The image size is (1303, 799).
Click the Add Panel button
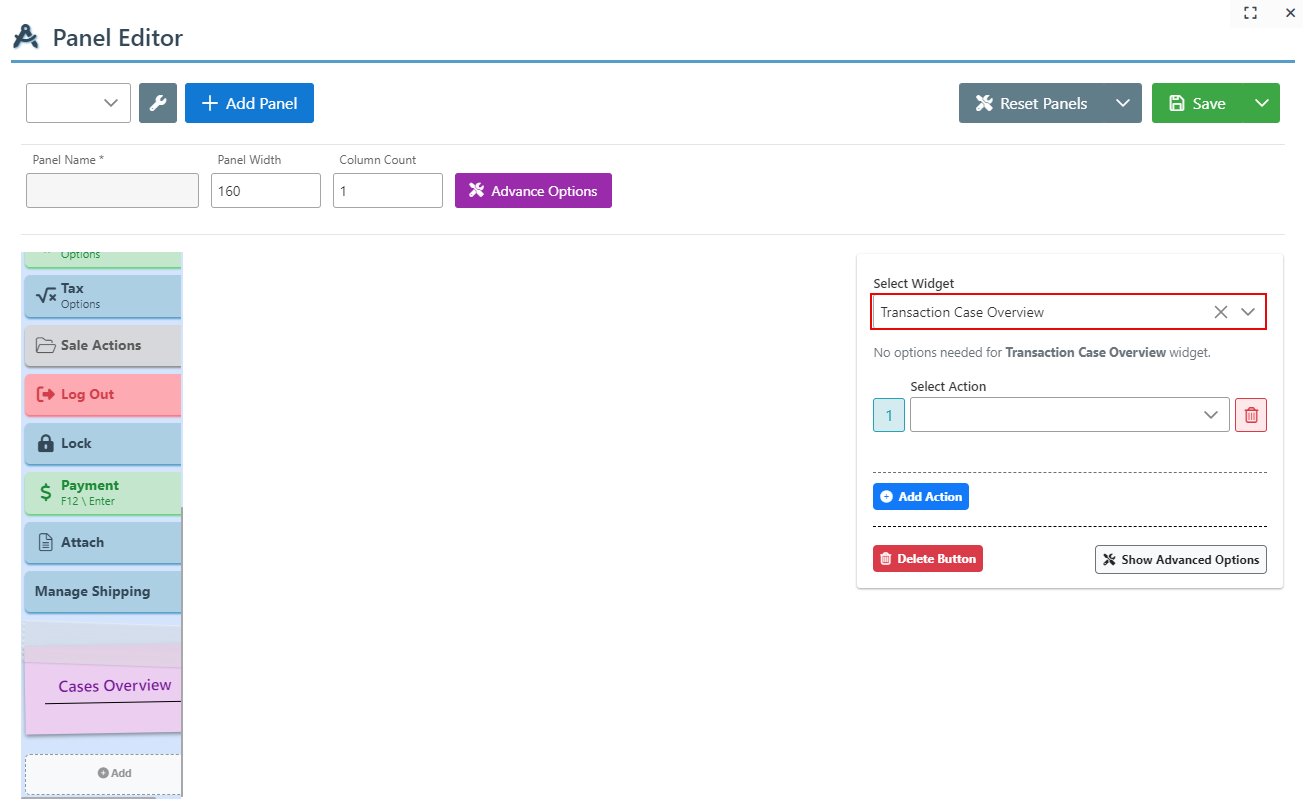[249, 103]
